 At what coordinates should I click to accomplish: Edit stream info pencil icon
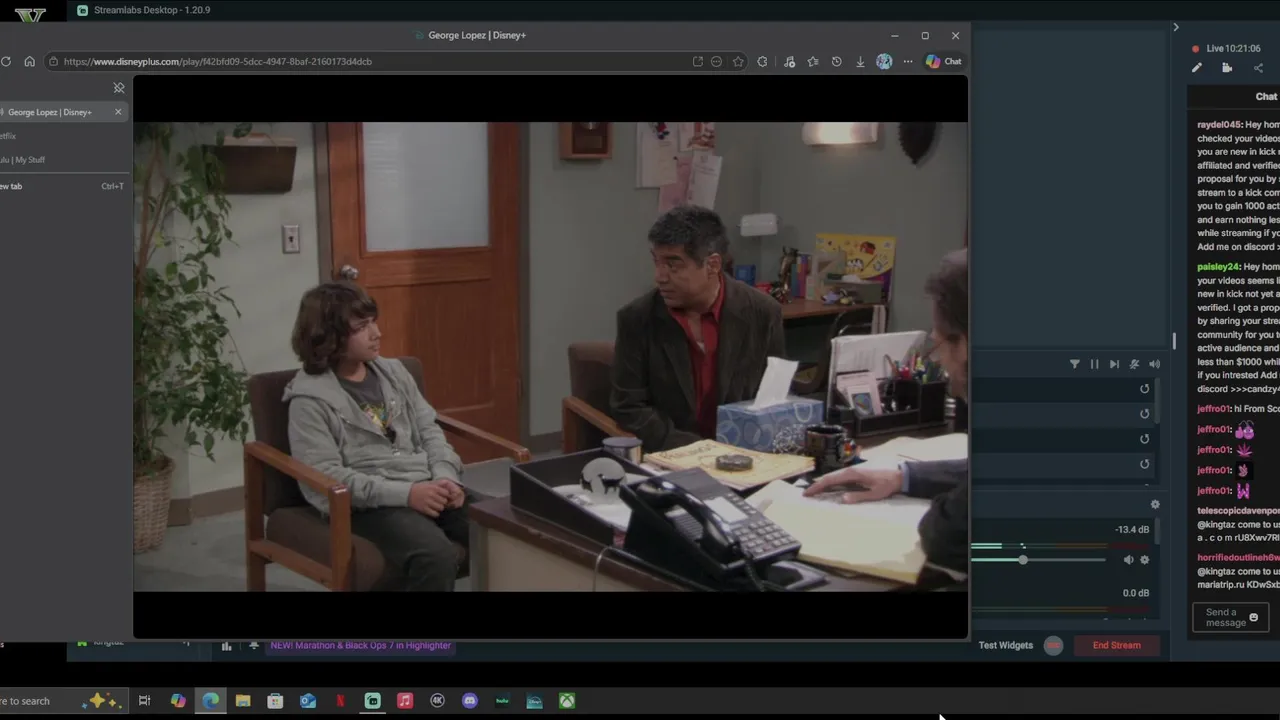click(1197, 68)
